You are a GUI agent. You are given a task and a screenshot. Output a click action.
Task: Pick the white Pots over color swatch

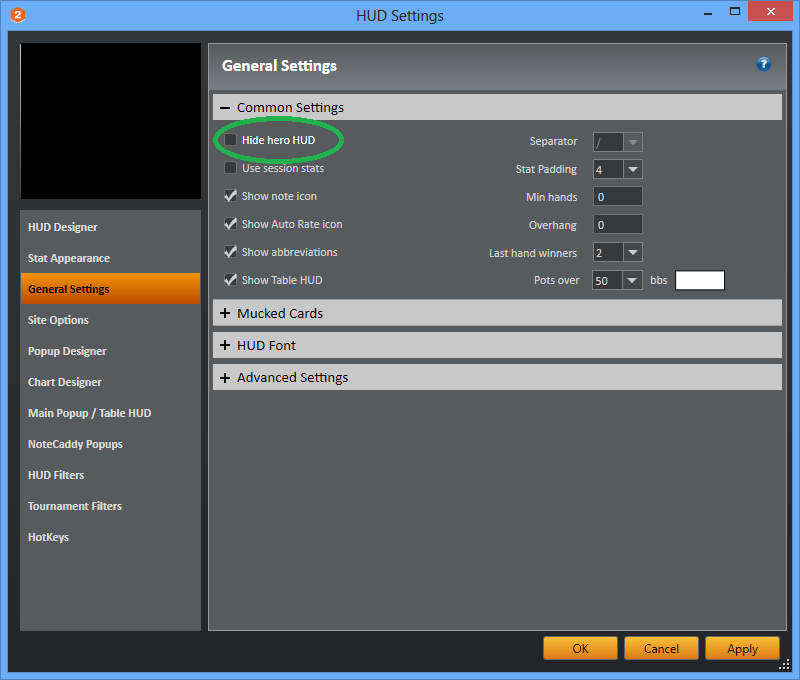pos(700,281)
